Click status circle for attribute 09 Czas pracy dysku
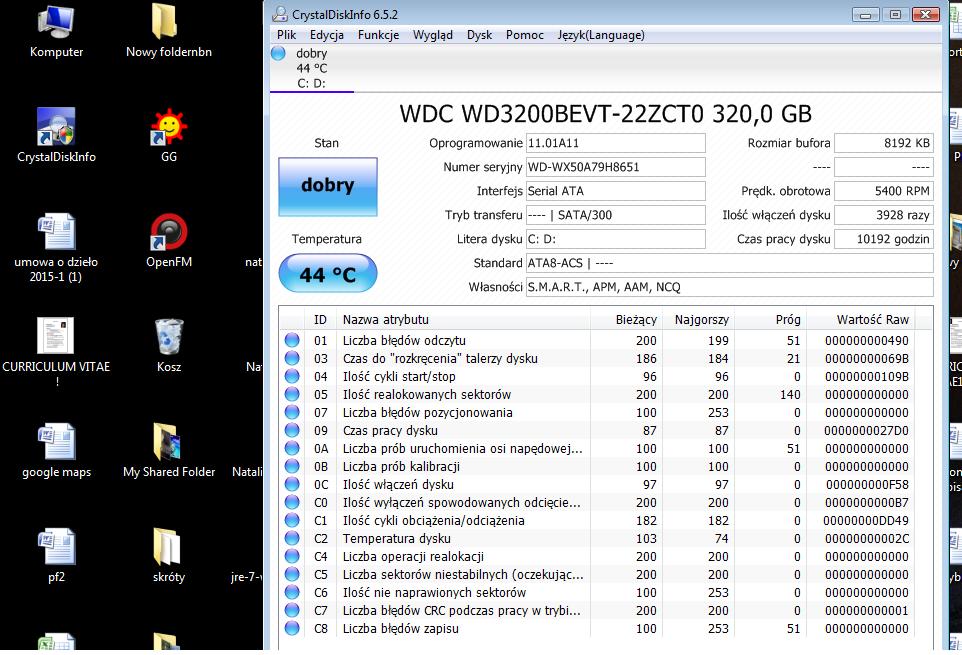Screen dimensions: 962x655 pyautogui.click(x=292, y=430)
